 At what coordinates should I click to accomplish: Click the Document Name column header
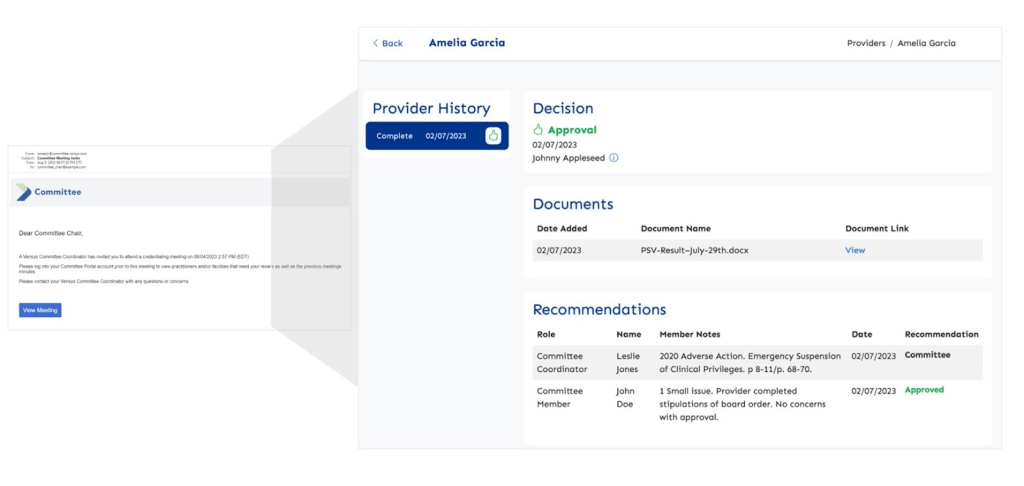675,228
